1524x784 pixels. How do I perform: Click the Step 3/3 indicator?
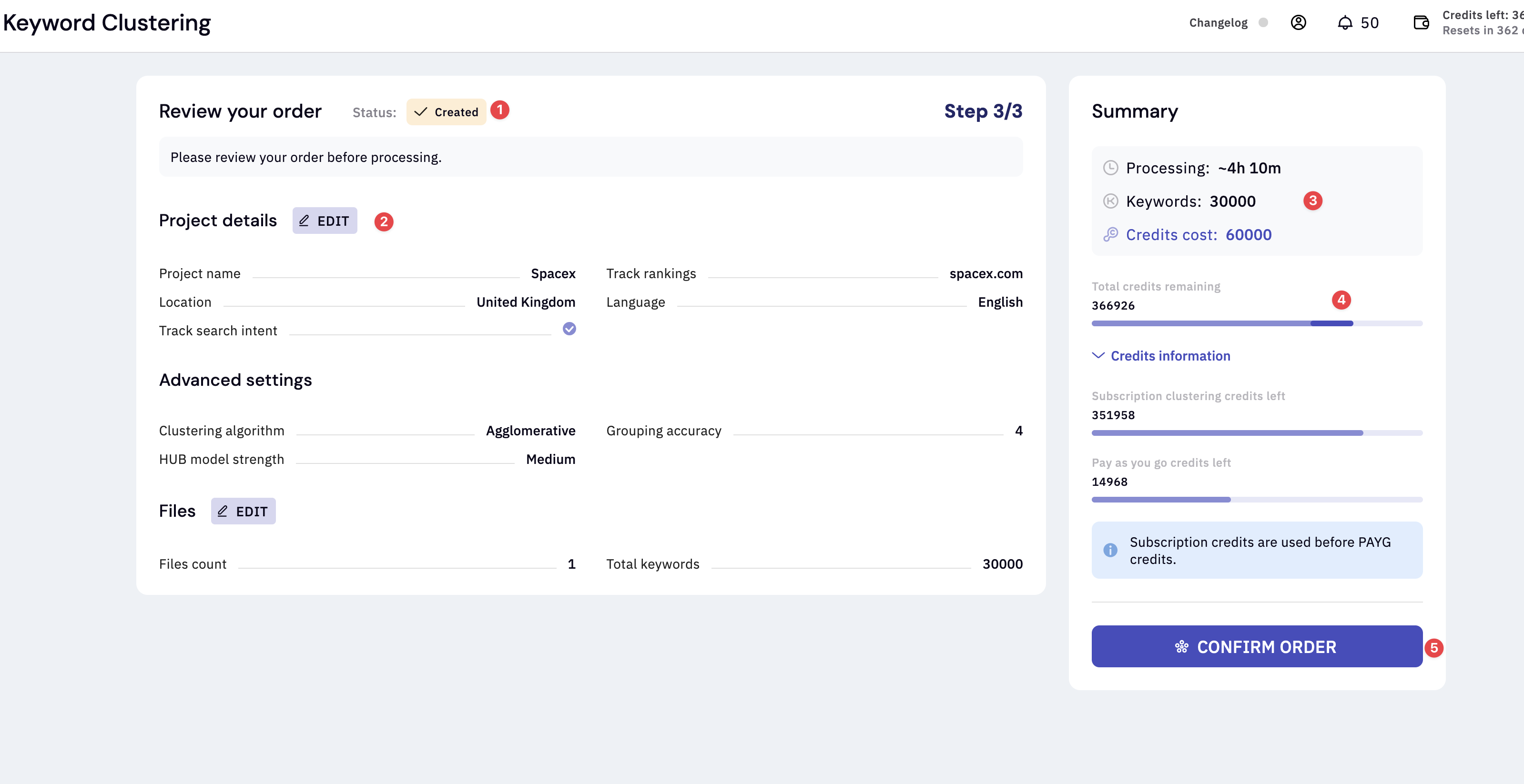point(983,111)
